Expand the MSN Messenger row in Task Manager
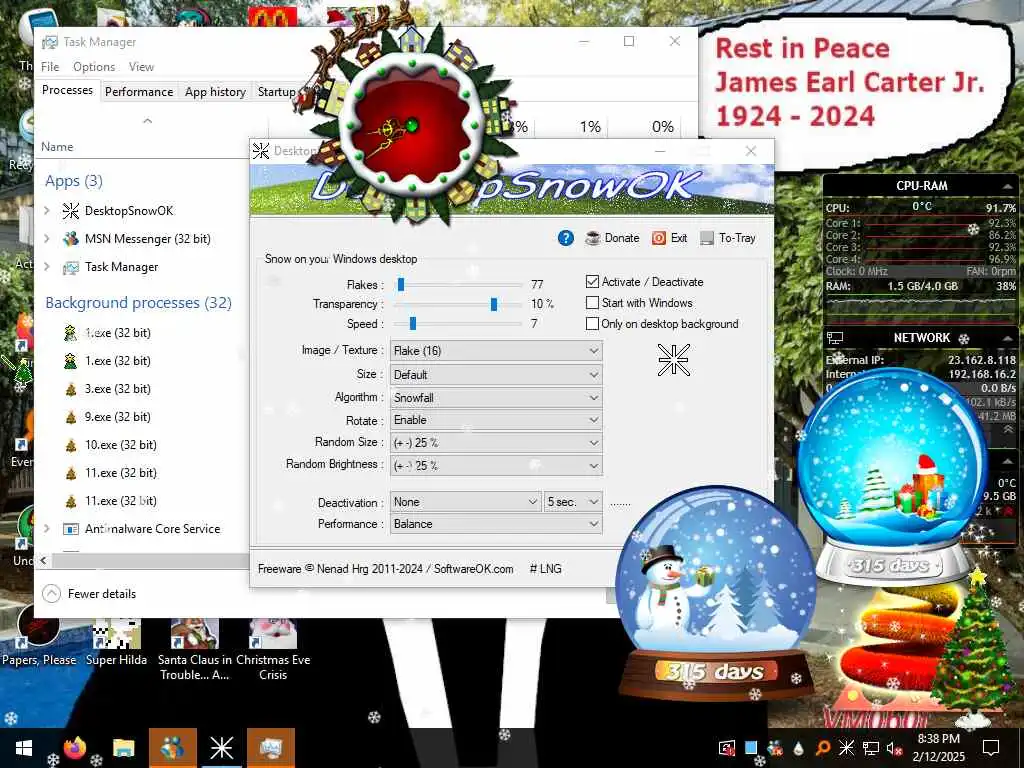 (47, 239)
